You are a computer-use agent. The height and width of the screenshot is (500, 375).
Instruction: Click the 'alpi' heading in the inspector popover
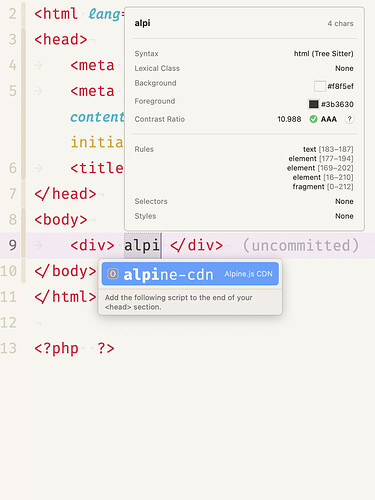(142, 23)
